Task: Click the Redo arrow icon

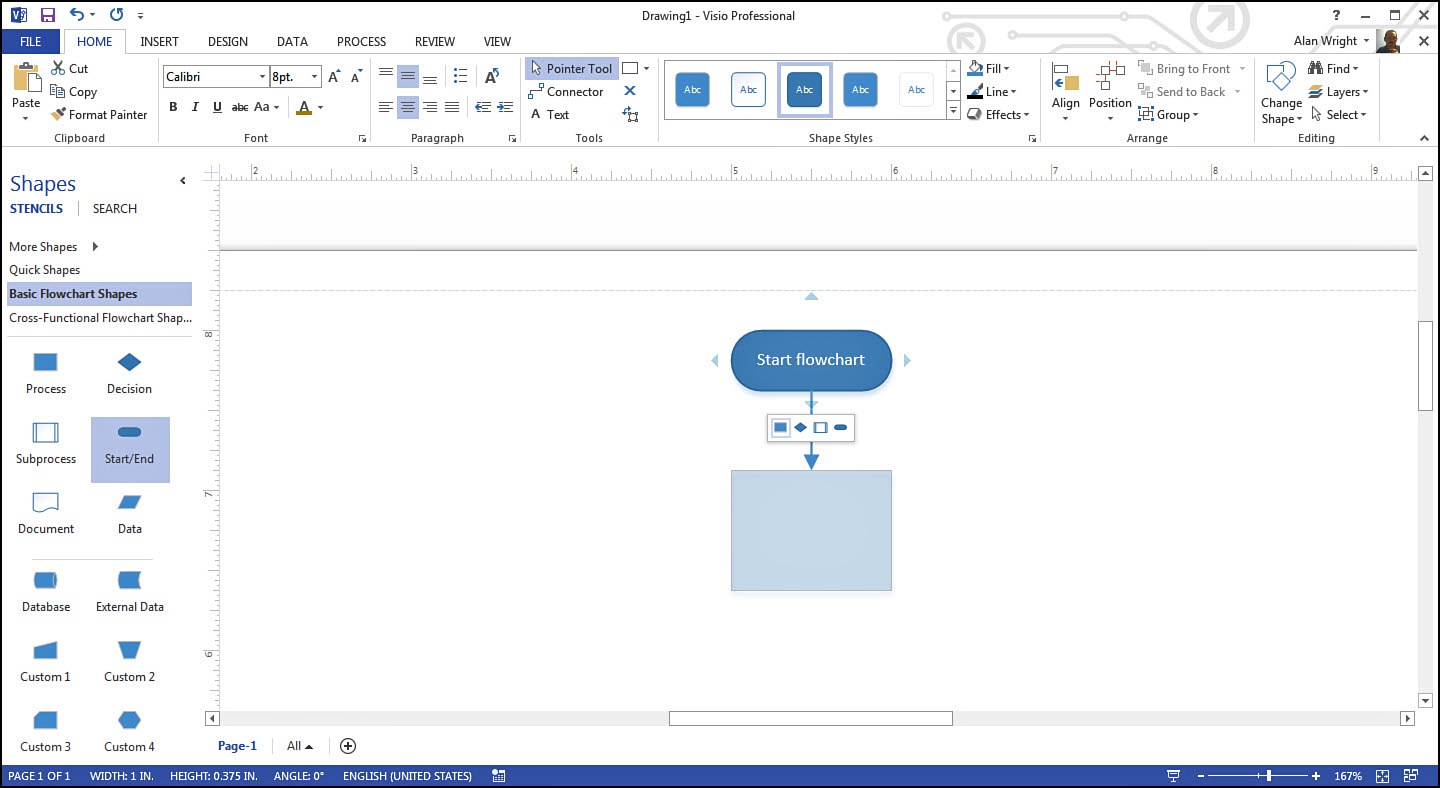Action: (x=117, y=15)
